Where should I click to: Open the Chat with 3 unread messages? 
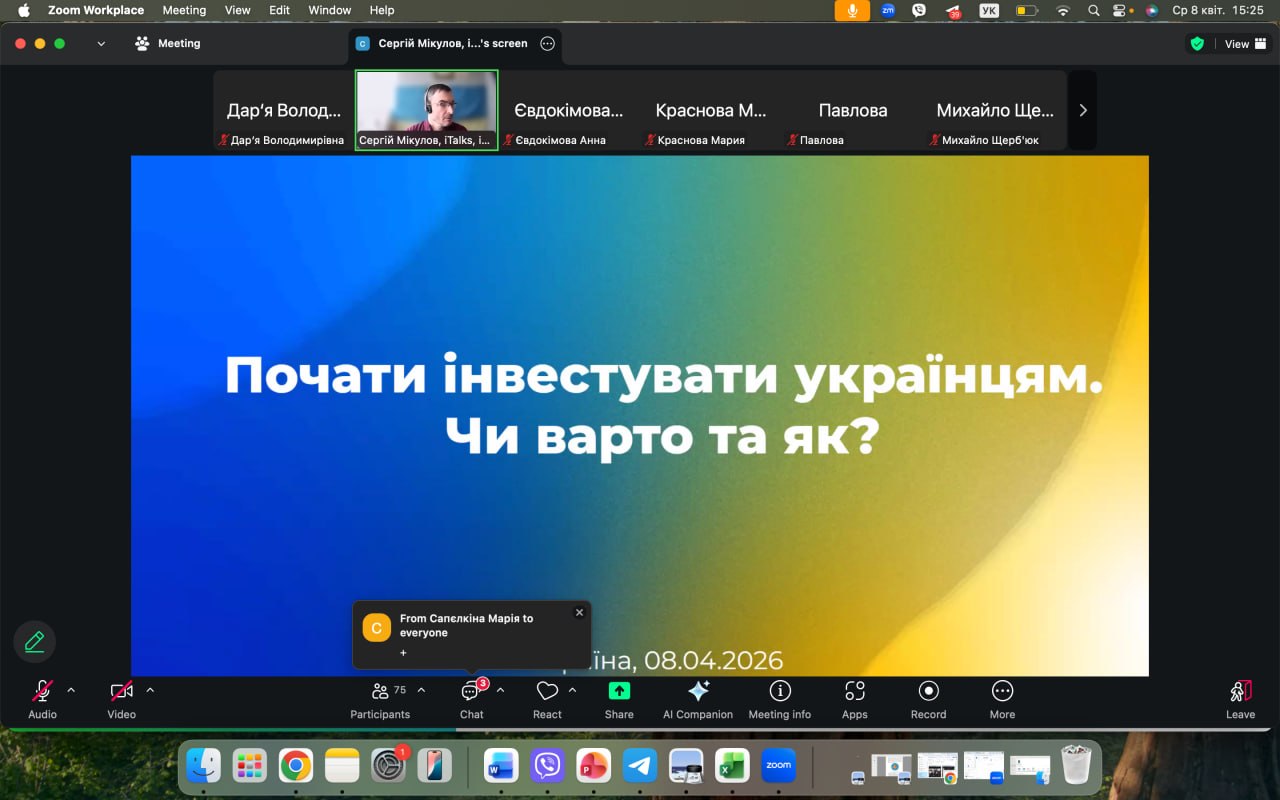471,692
